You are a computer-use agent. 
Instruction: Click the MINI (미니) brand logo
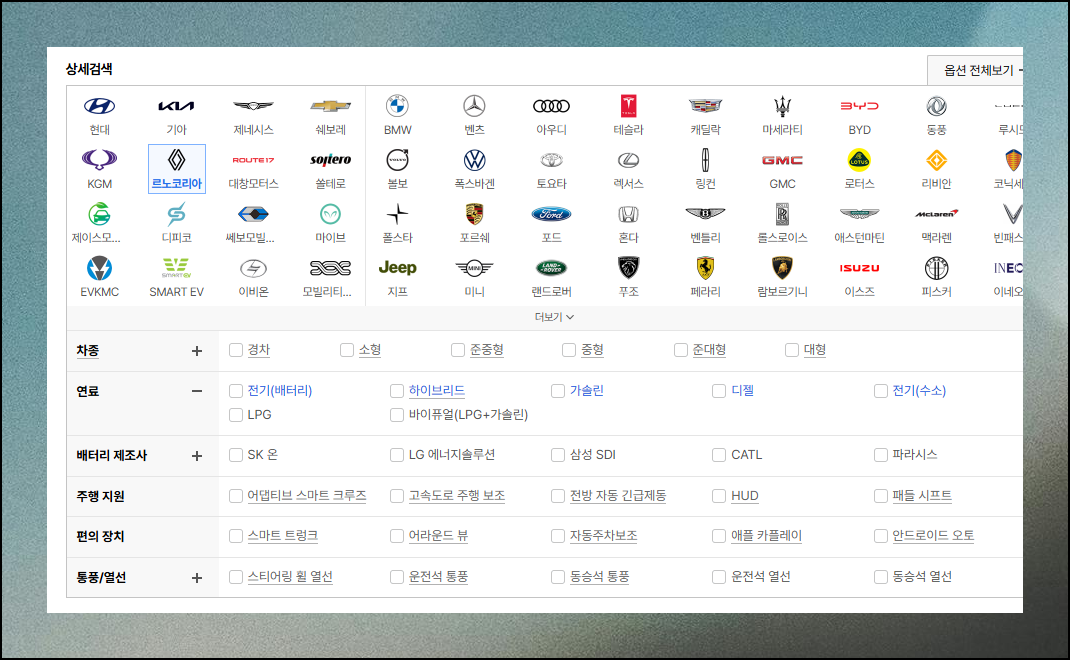[474, 268]
